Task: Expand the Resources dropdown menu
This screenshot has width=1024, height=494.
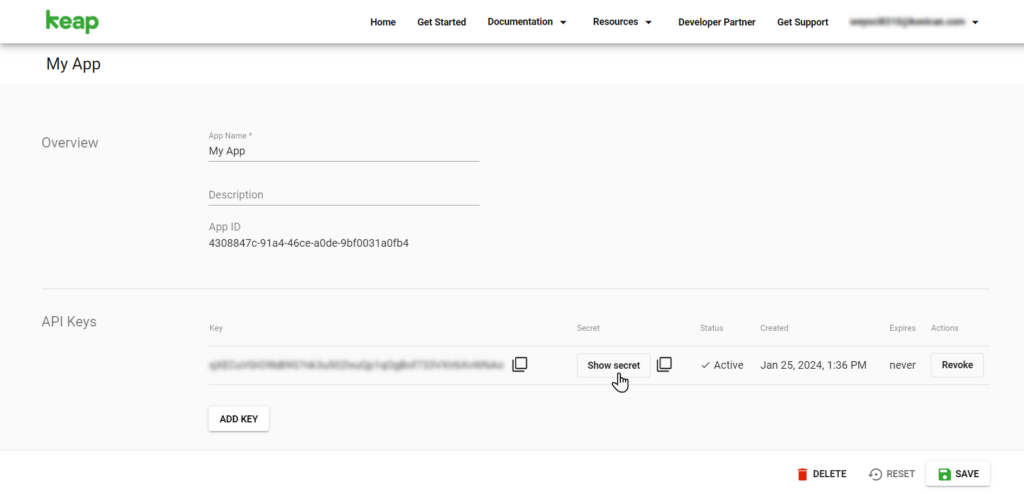Action: 622,22
